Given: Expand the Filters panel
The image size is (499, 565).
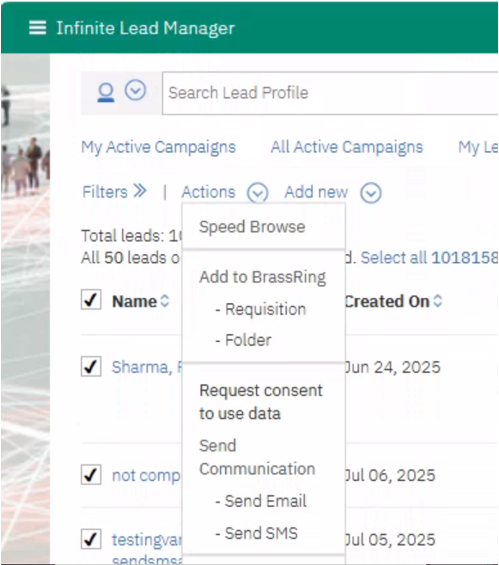Looking at the screenshot, I should (114, 191).
